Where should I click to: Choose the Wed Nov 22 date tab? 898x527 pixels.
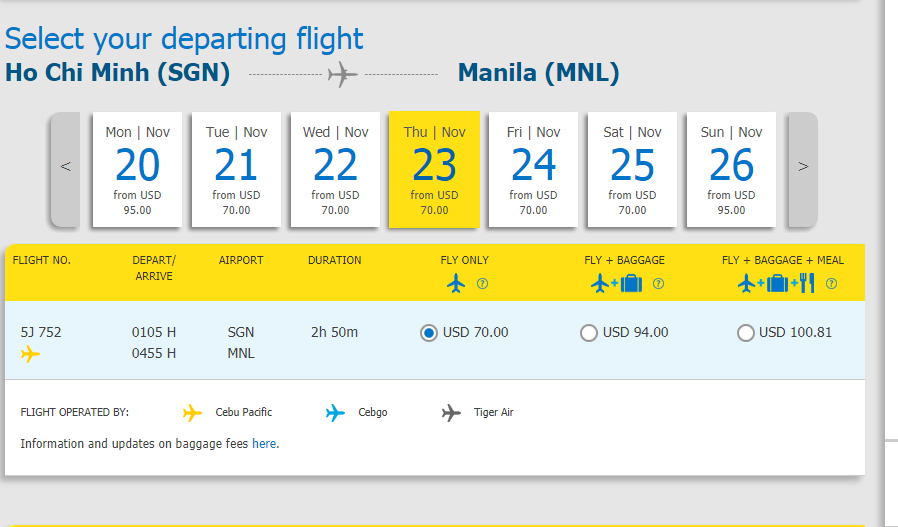pyautogui.click(x=335, y=168)
